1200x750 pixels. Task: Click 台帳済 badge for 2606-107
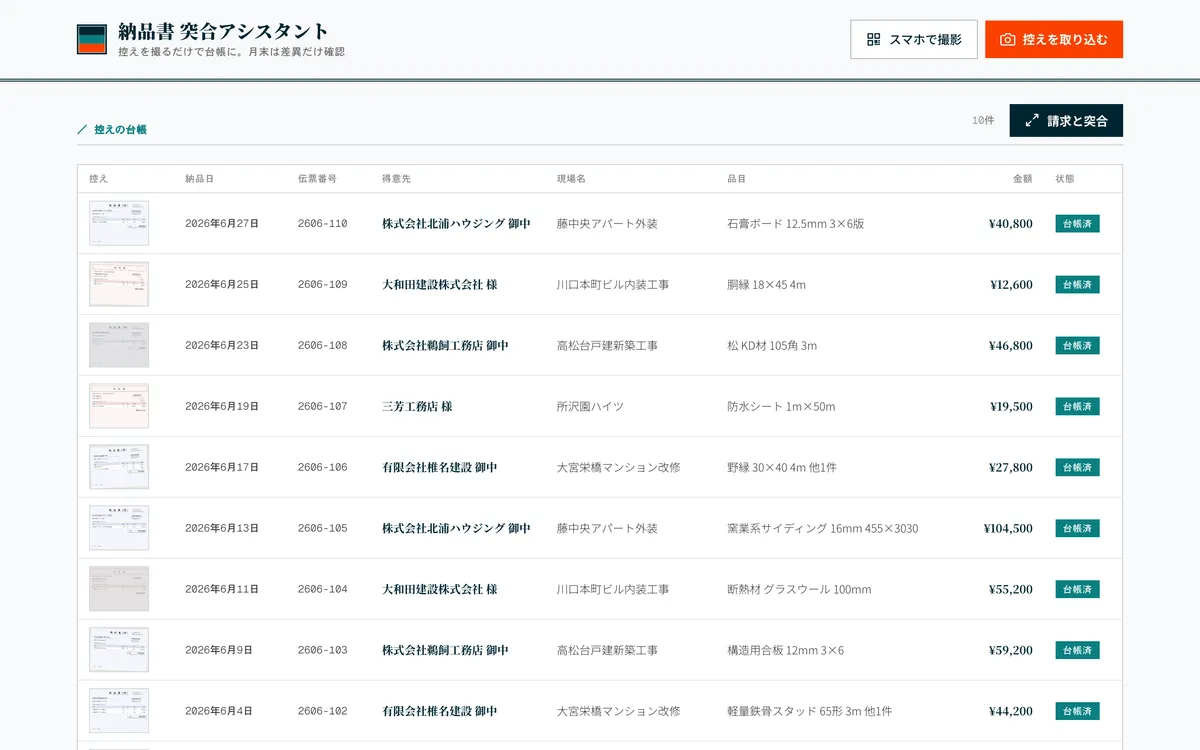click(x=1077, y=406)
